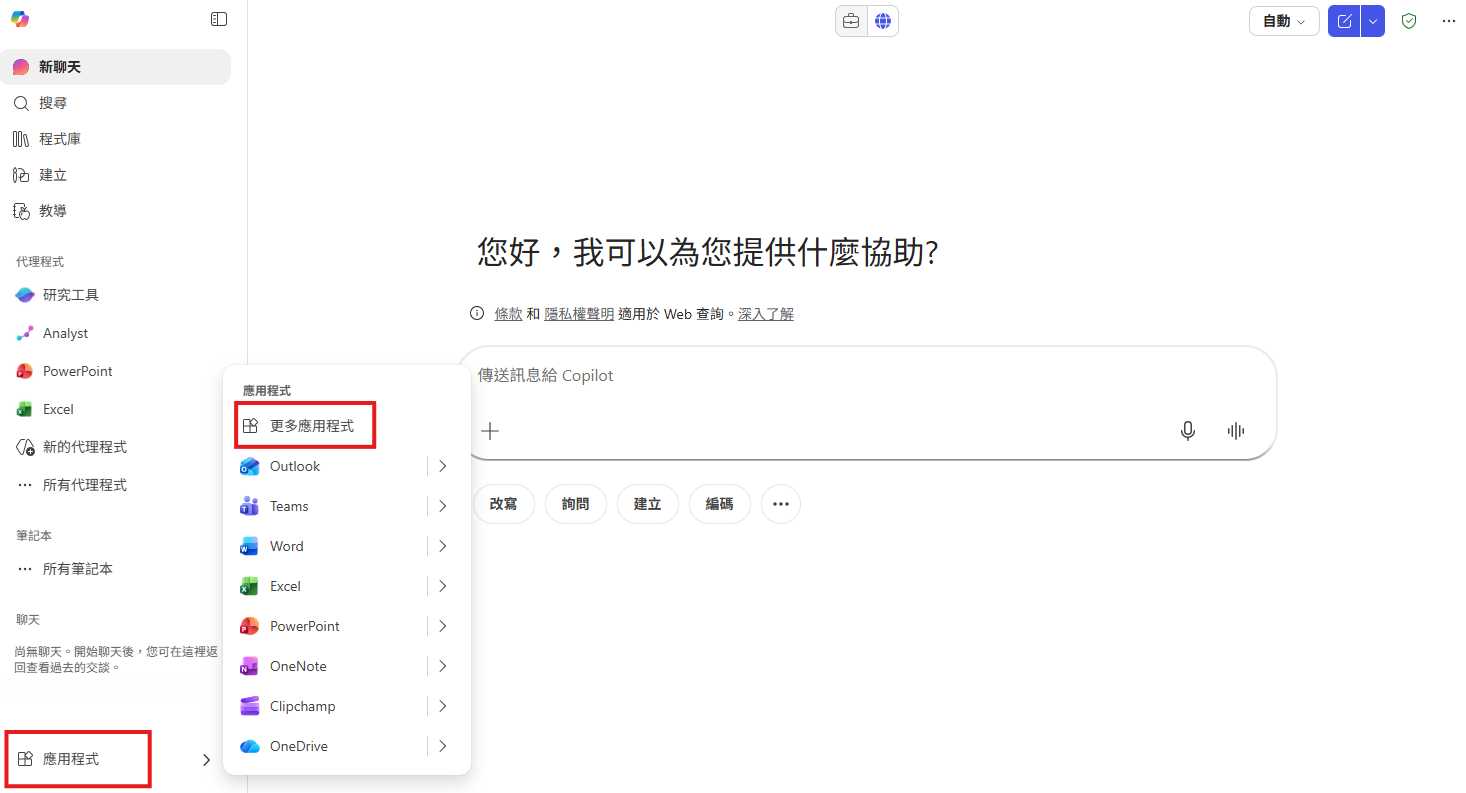Click the blue new chat compose button
Viewport: 1466px width, 793px height.
pos(1344,21)
